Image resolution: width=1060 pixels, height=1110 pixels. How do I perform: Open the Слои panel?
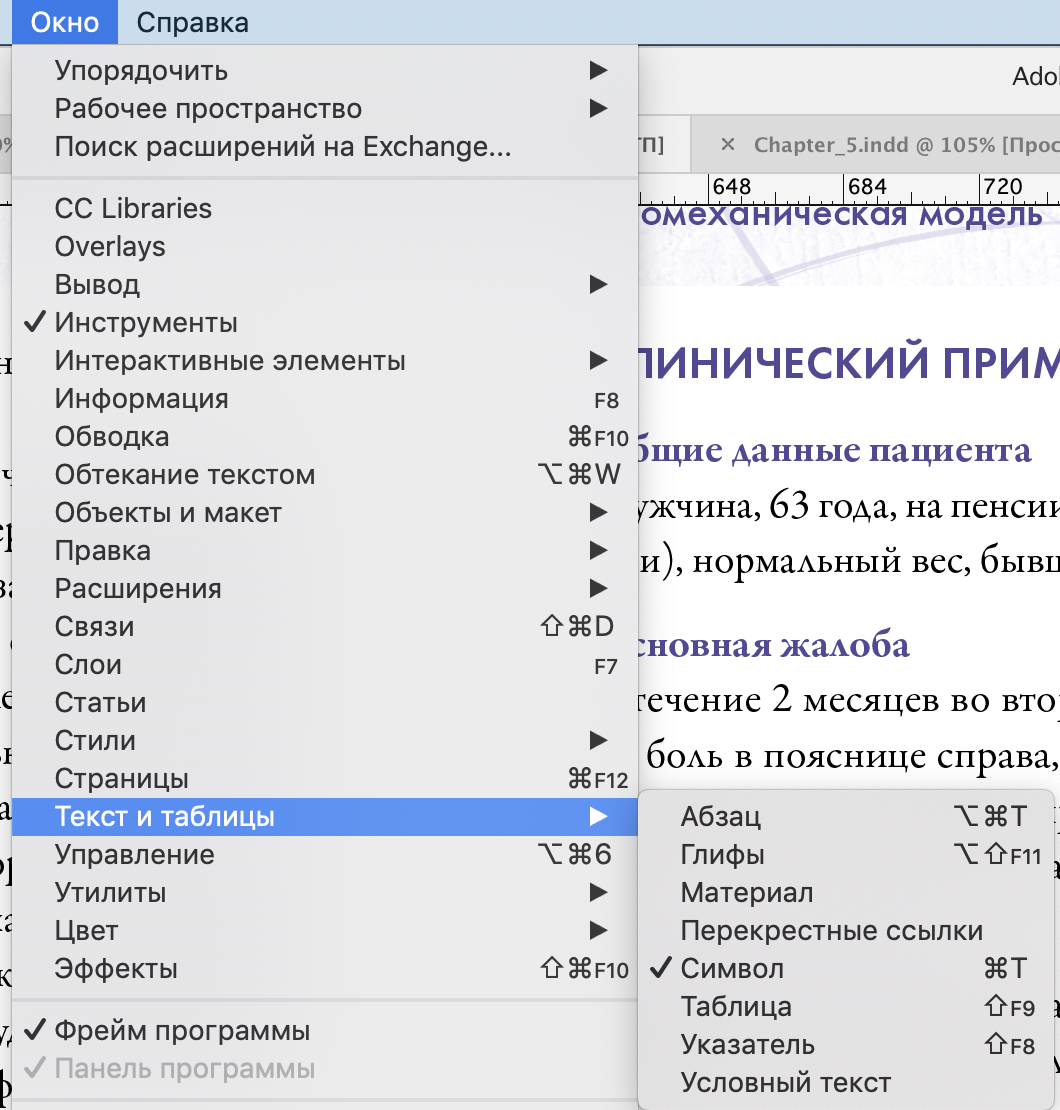(325, 665)
